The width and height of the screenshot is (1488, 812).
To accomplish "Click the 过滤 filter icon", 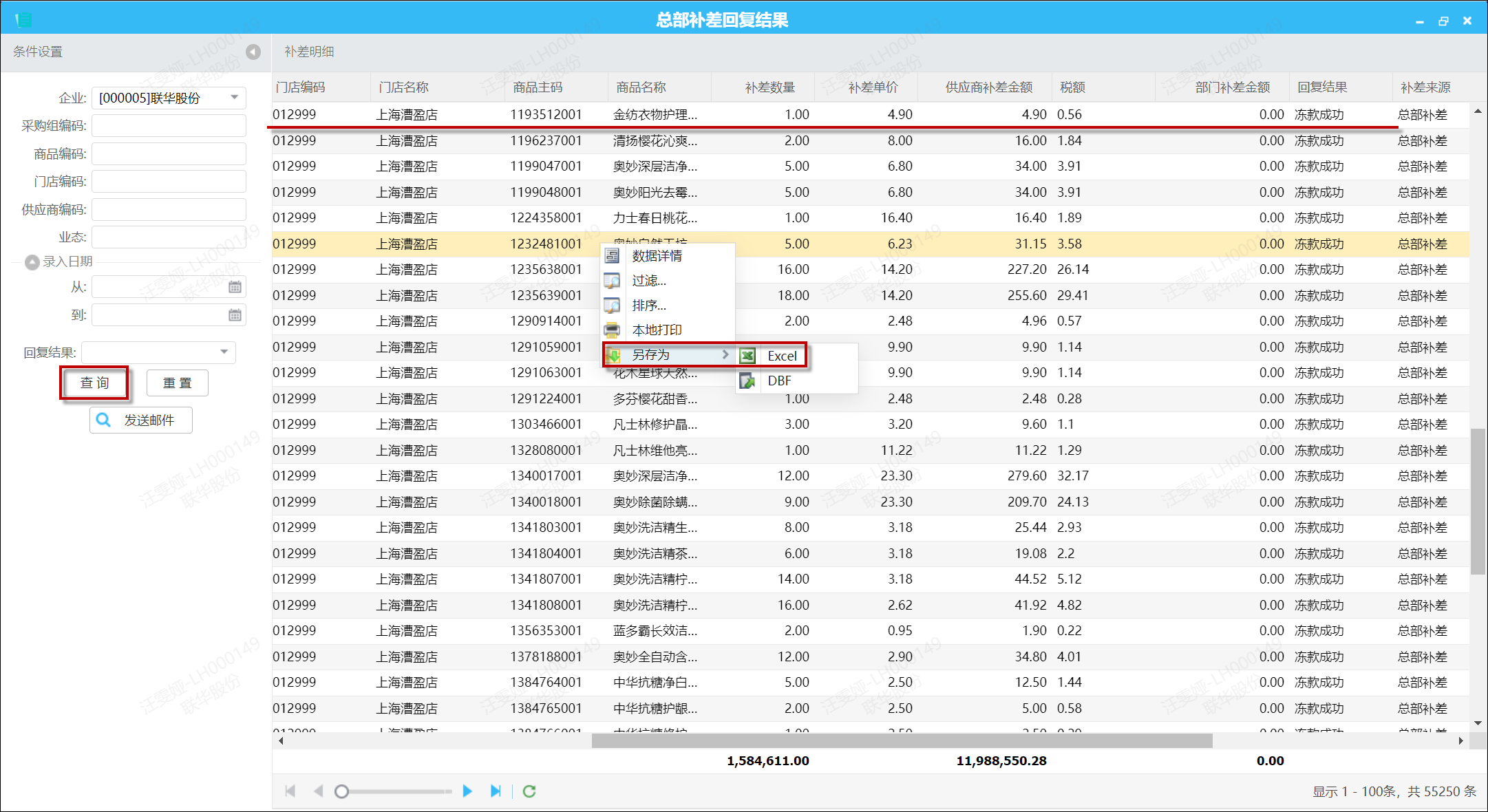I will coord(612,281).
